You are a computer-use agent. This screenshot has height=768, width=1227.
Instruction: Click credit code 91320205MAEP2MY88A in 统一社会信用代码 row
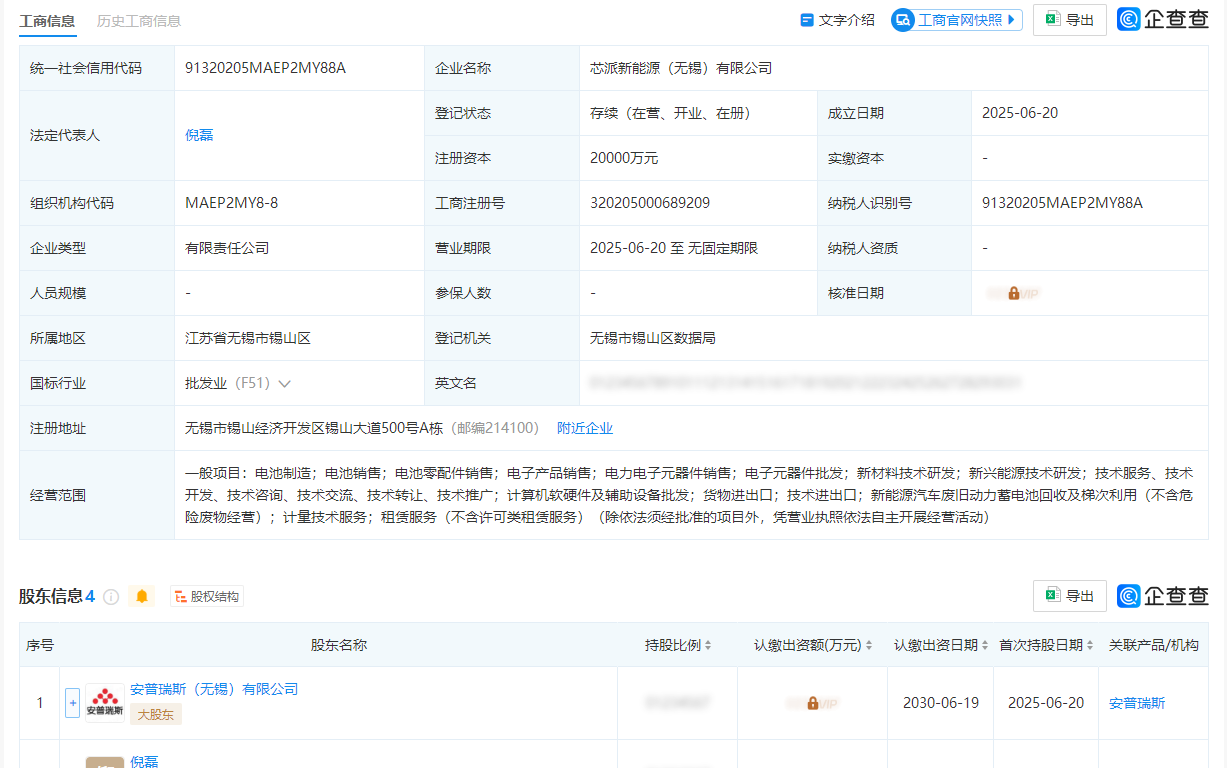pyautogui.click(x=266, y=68)
